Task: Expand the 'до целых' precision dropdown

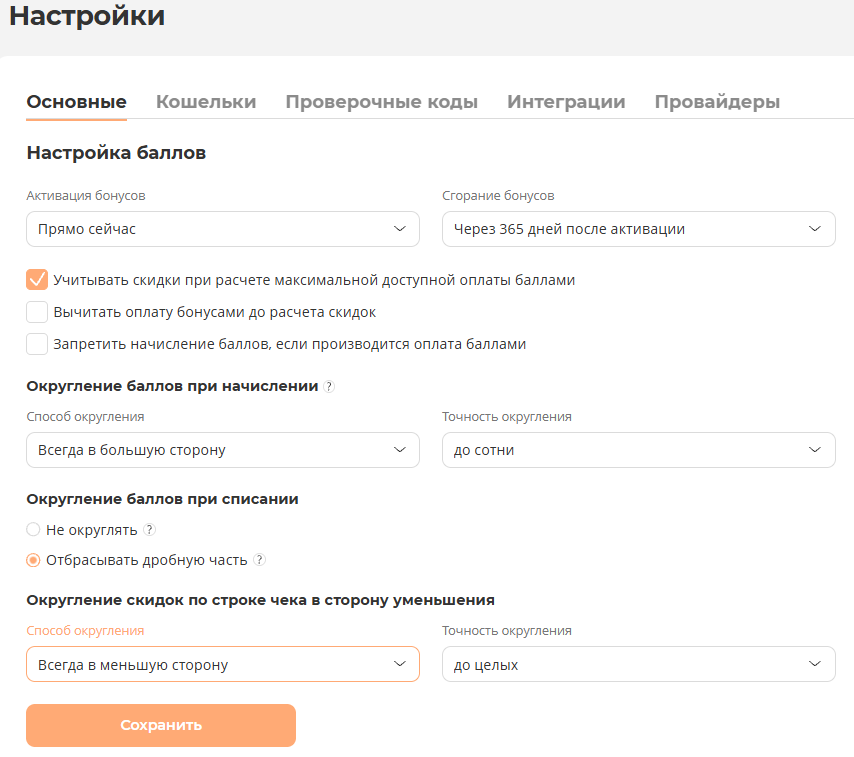Action: (x=638, y=664)
